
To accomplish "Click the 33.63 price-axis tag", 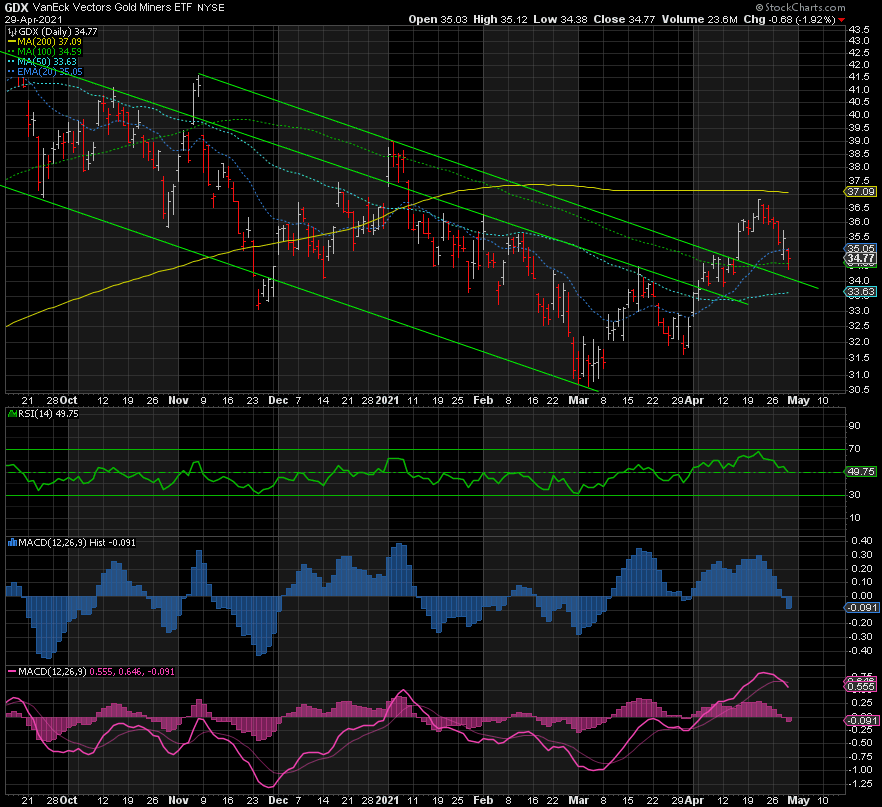I will tap(861, 291).
